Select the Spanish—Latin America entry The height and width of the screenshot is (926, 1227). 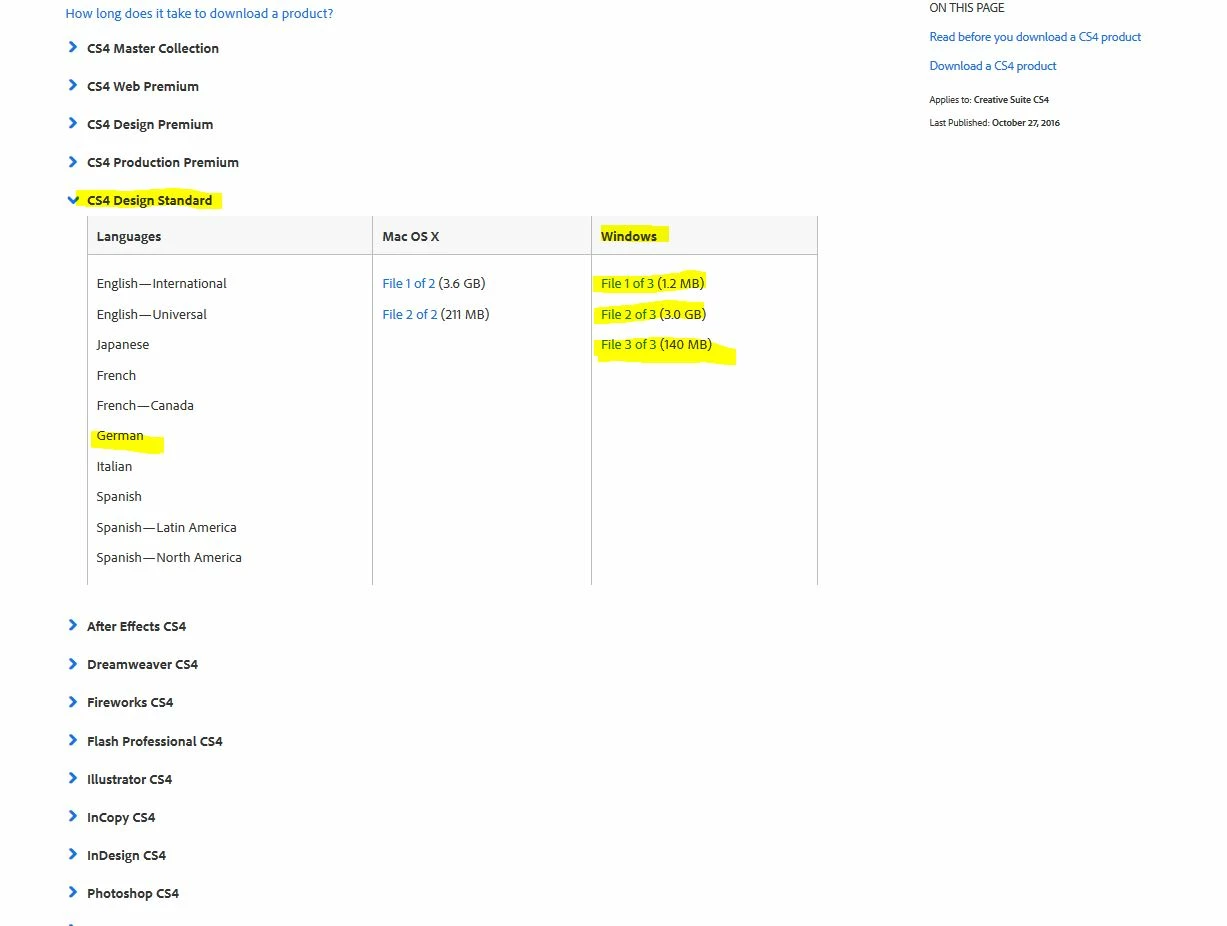166,527
